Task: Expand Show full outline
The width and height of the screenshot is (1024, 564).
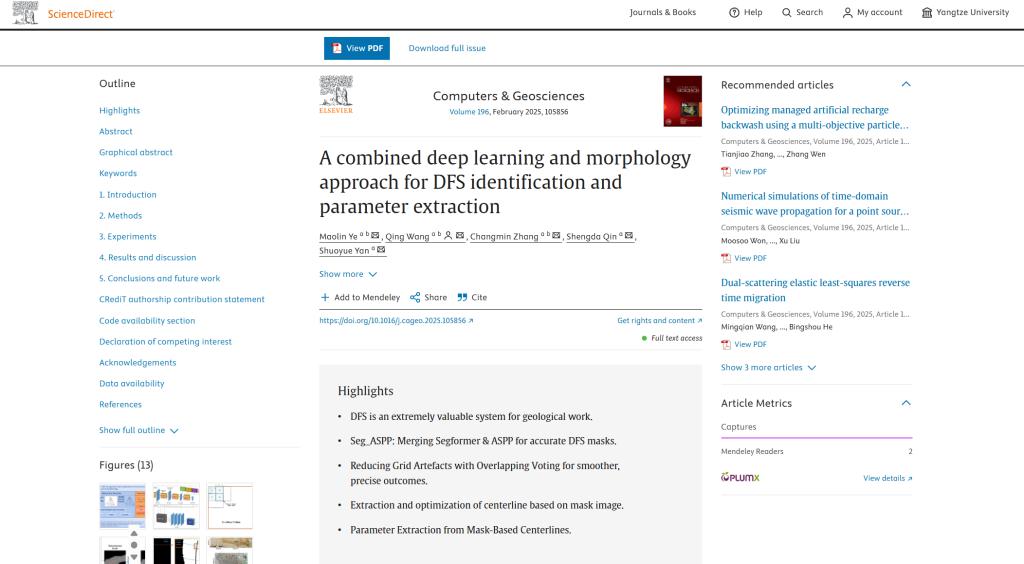Action: coord(138,430)
